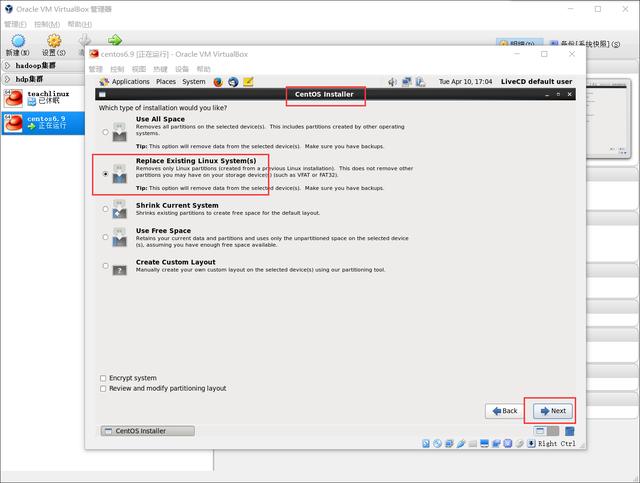Click the Back button in the installer
640x483 pixels.
504,411
